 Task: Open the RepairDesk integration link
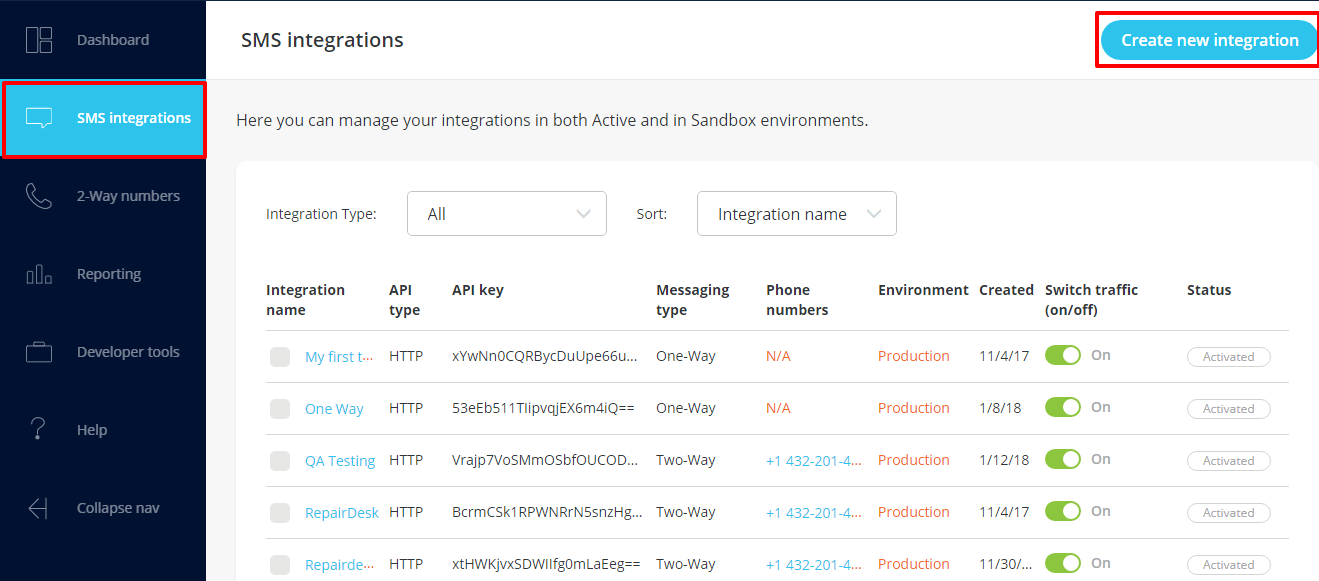(342, 513)
